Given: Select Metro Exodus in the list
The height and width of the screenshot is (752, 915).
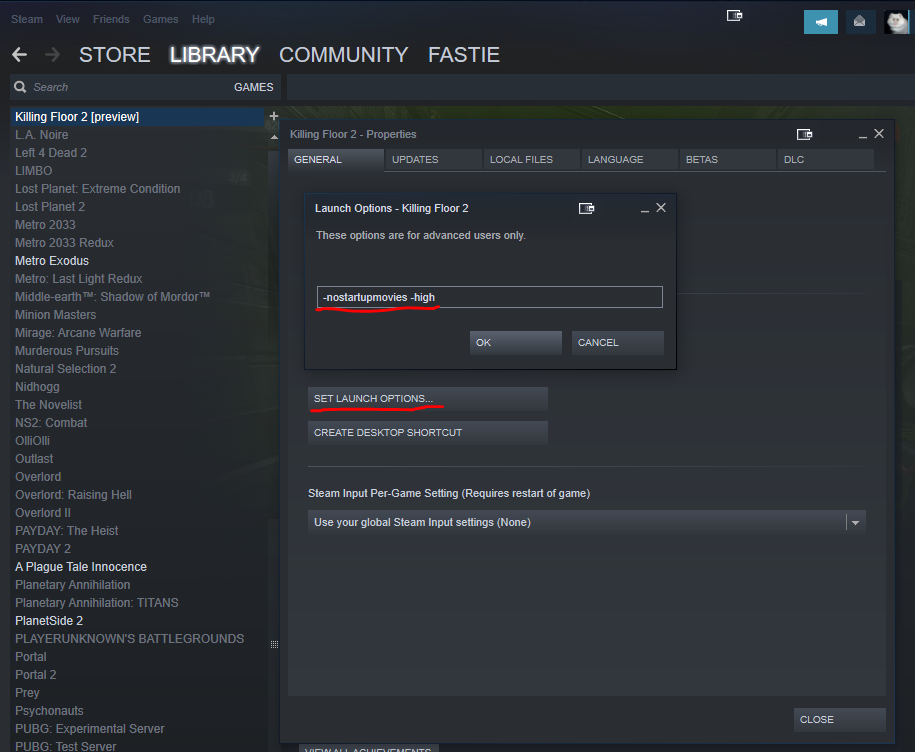Looking at the screenshot, I should pyautogui.click(x=52, y=261).
